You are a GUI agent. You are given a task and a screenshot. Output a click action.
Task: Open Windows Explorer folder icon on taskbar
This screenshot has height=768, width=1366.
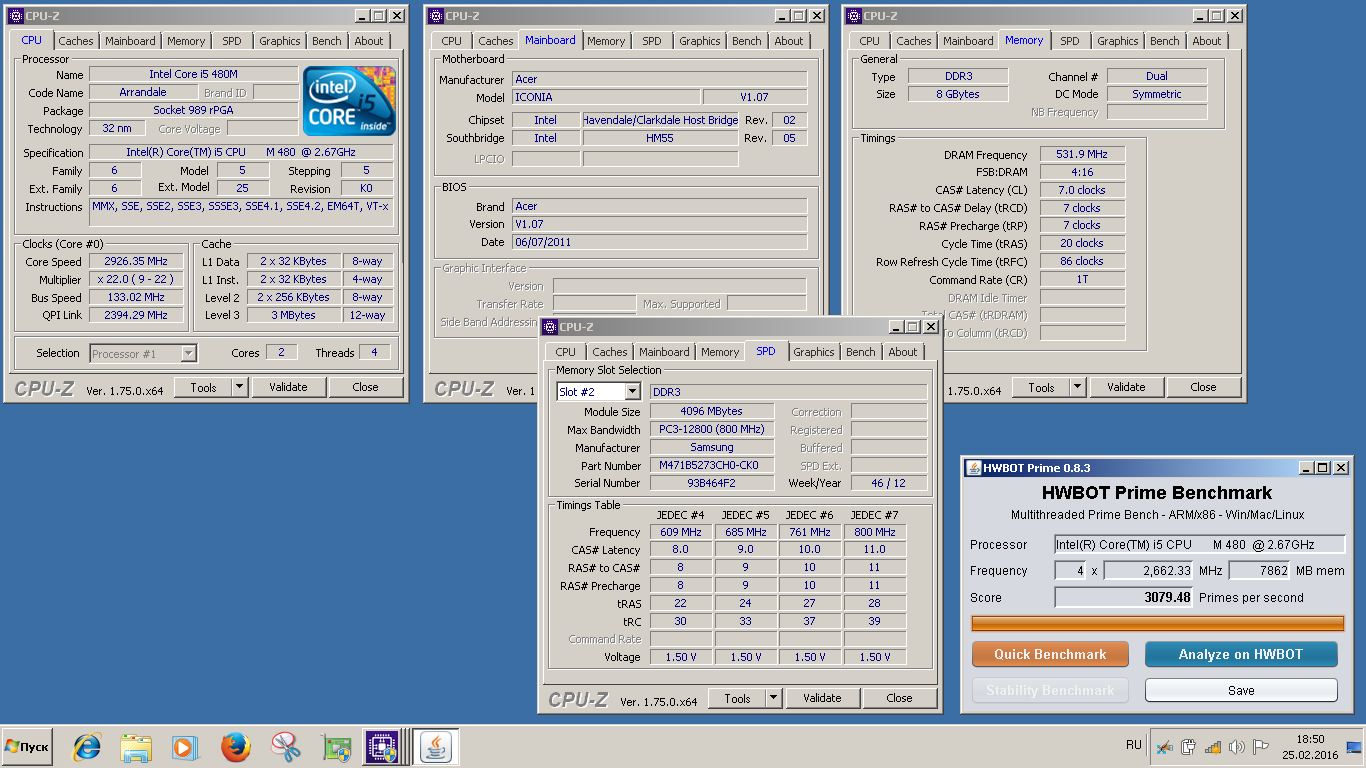pos(136,747)
